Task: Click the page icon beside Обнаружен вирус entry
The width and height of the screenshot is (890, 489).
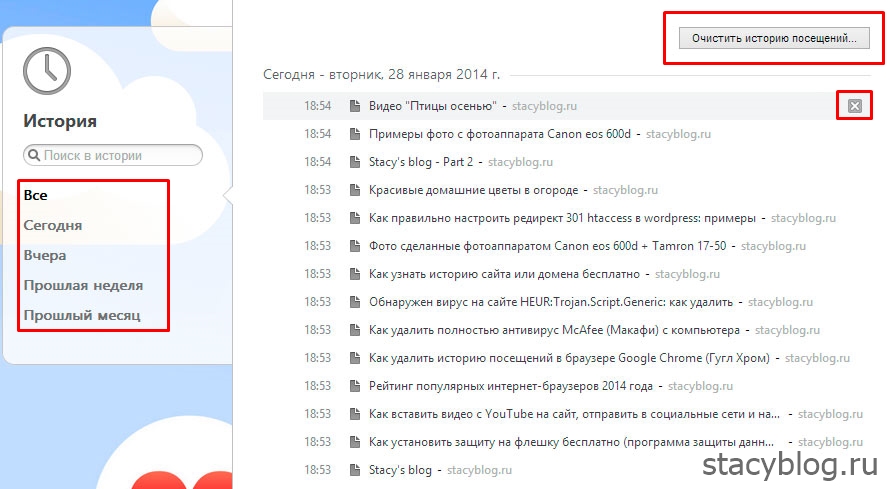Action: (x=355, y=302)
